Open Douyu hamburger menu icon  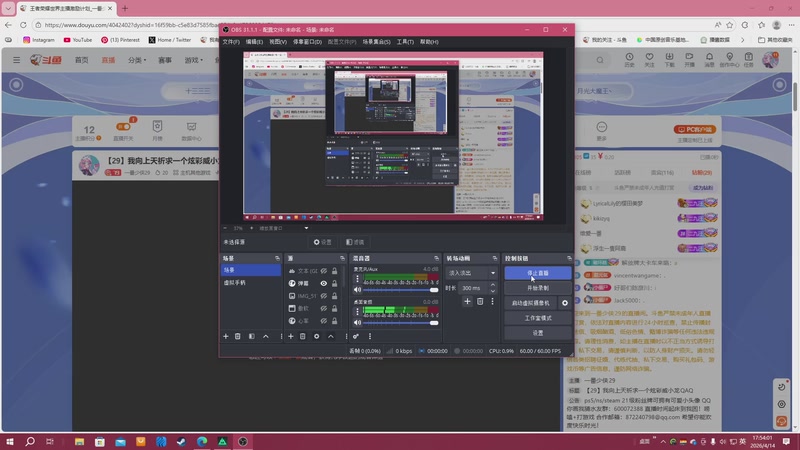click(16, 60)
